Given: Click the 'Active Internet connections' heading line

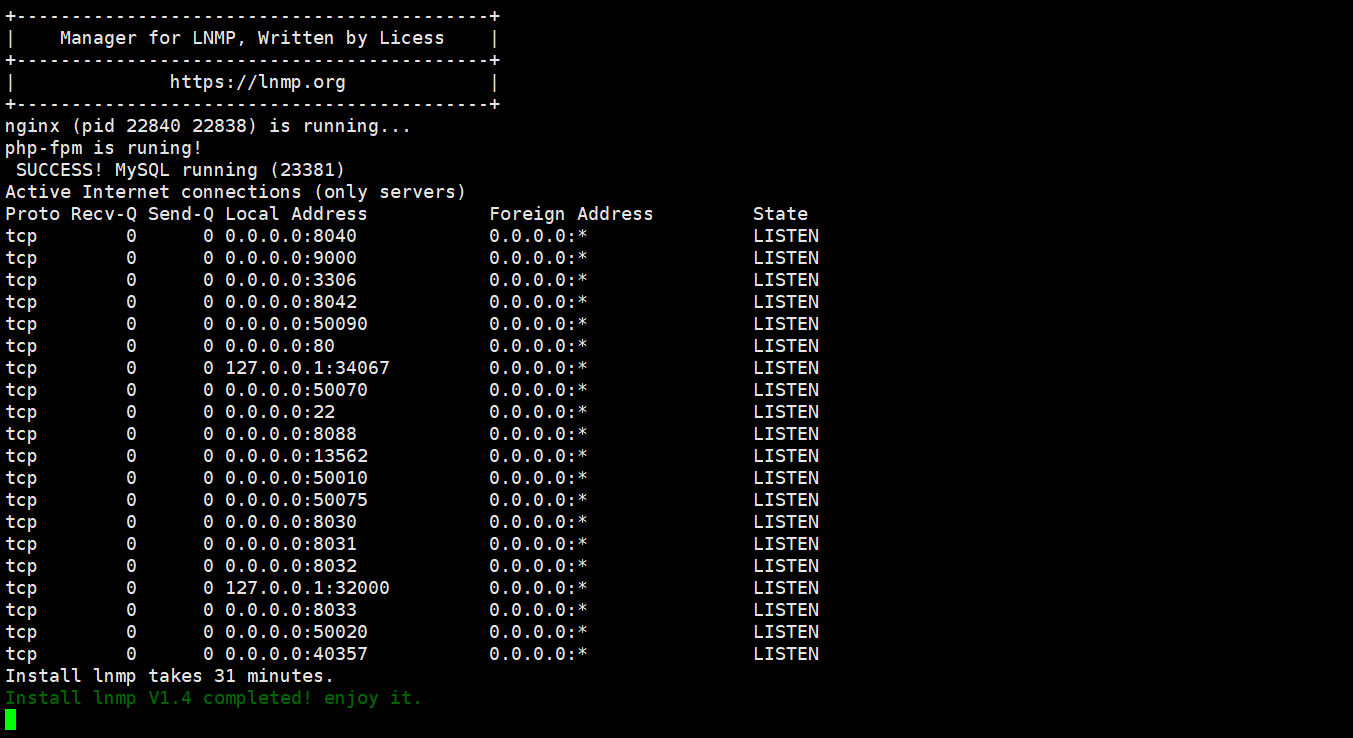Looking at the screenshot, I should [x=235, y=192].
